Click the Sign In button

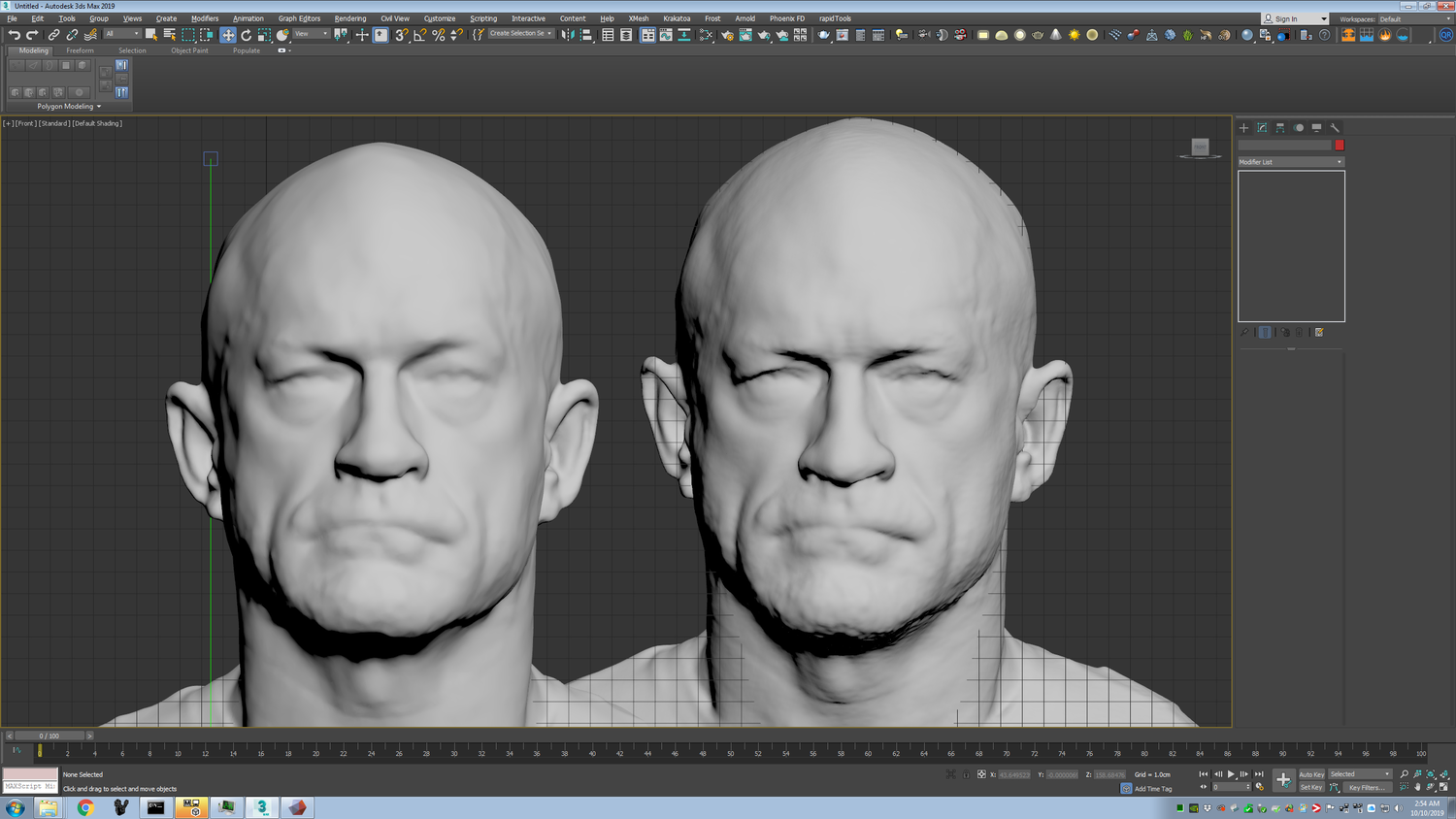click(x=1295, y=18)
